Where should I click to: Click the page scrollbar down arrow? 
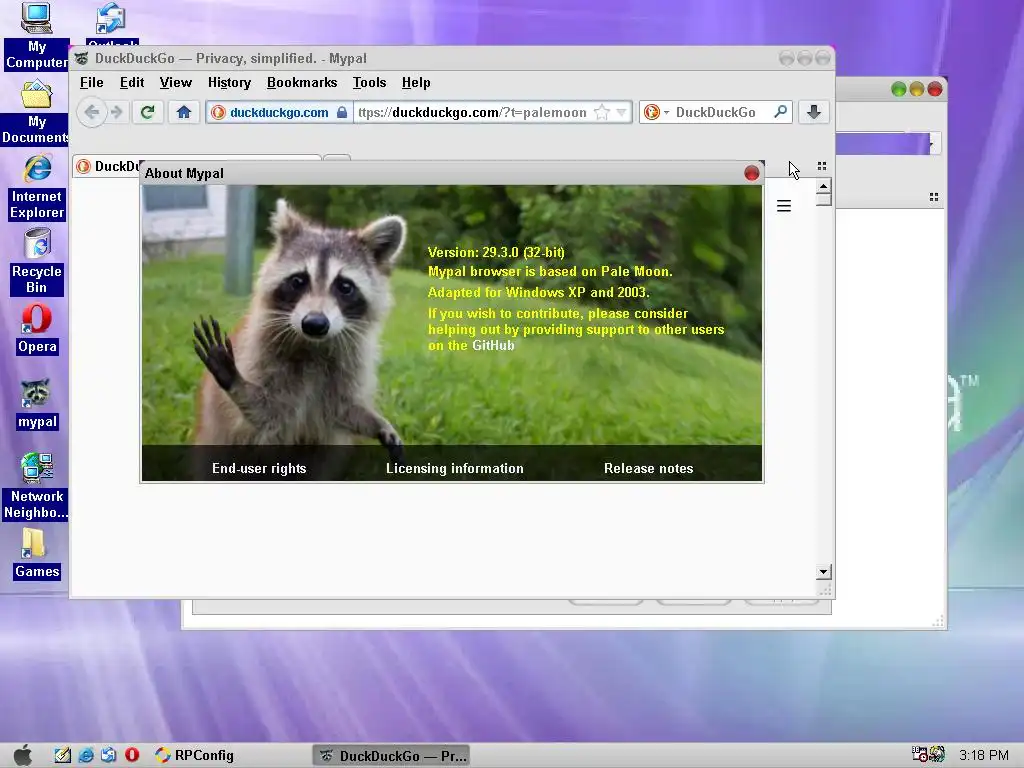click(823, 572)
